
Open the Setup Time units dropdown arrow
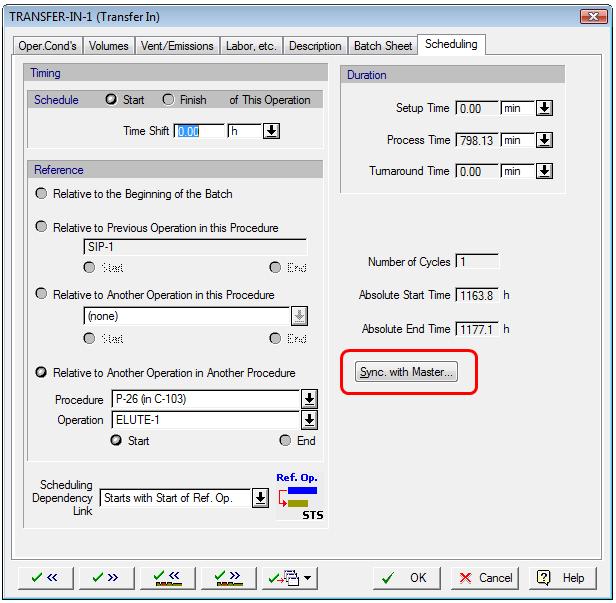click(x=544, y=108)
